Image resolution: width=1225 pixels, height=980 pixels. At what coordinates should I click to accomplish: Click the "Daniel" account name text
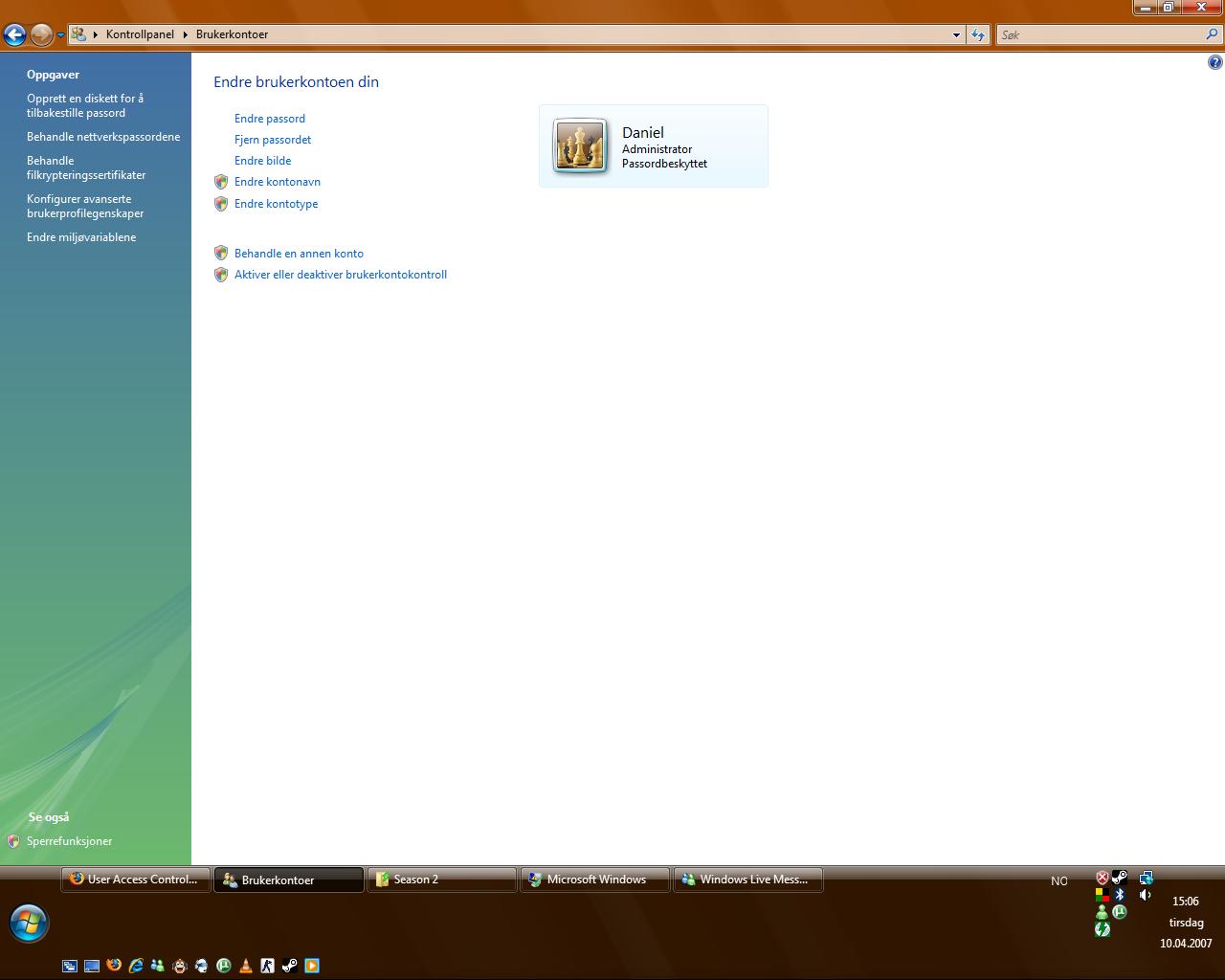pos(643,132)
